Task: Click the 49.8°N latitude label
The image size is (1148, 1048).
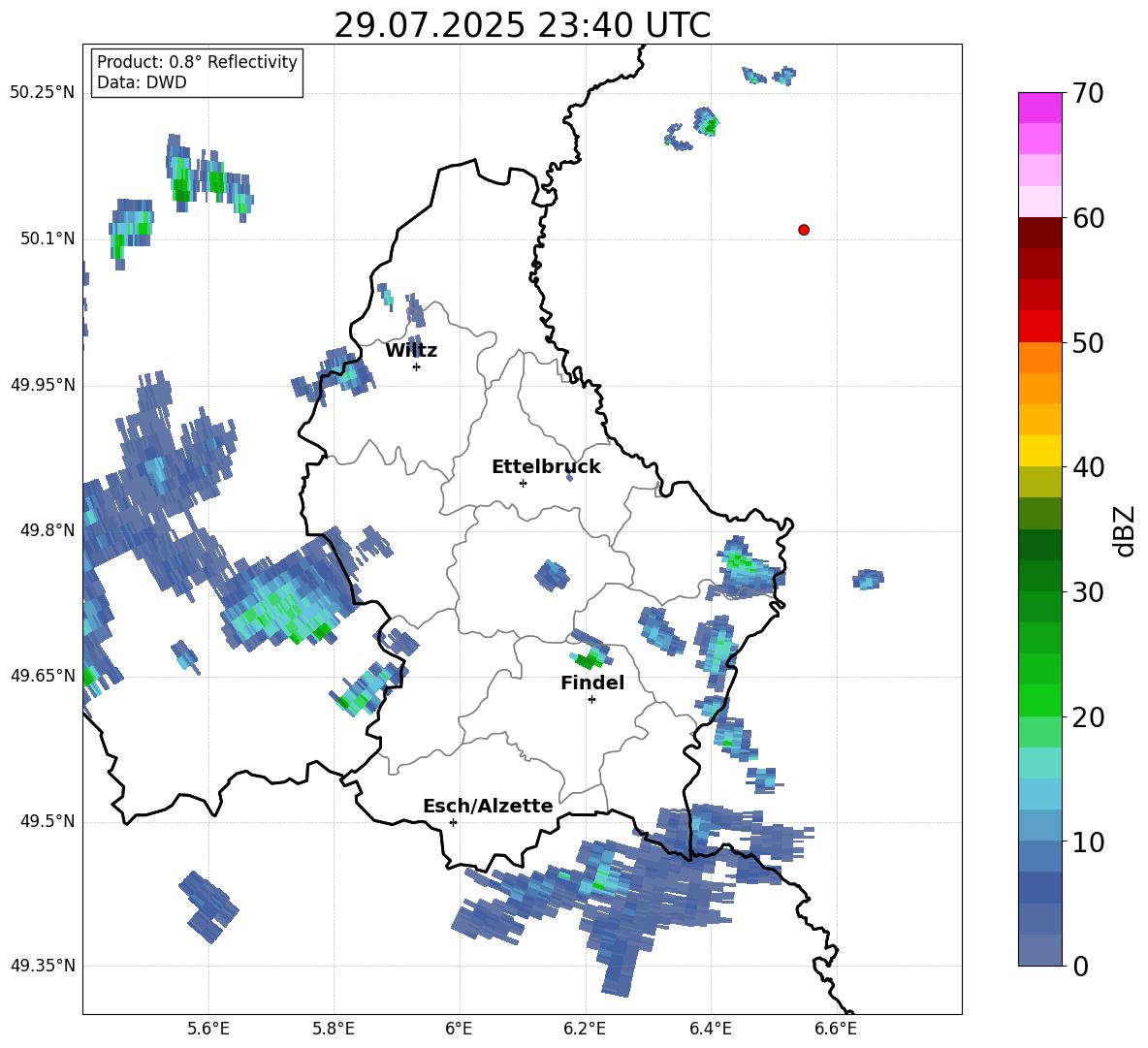Action: coord(48,530)
